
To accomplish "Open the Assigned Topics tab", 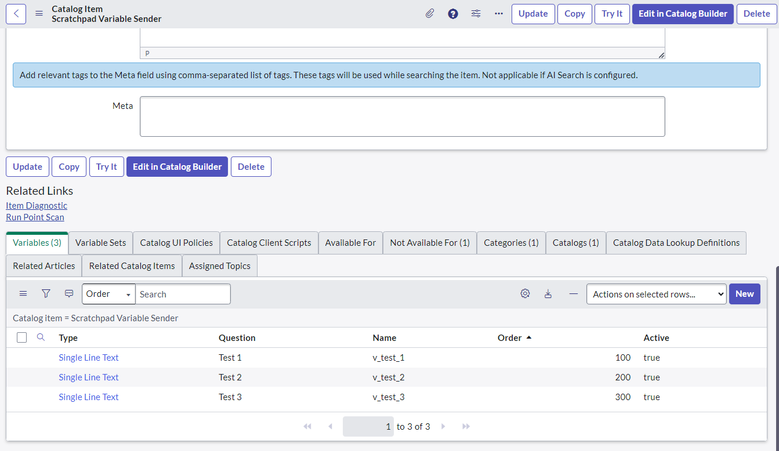I will click(220, 266).
